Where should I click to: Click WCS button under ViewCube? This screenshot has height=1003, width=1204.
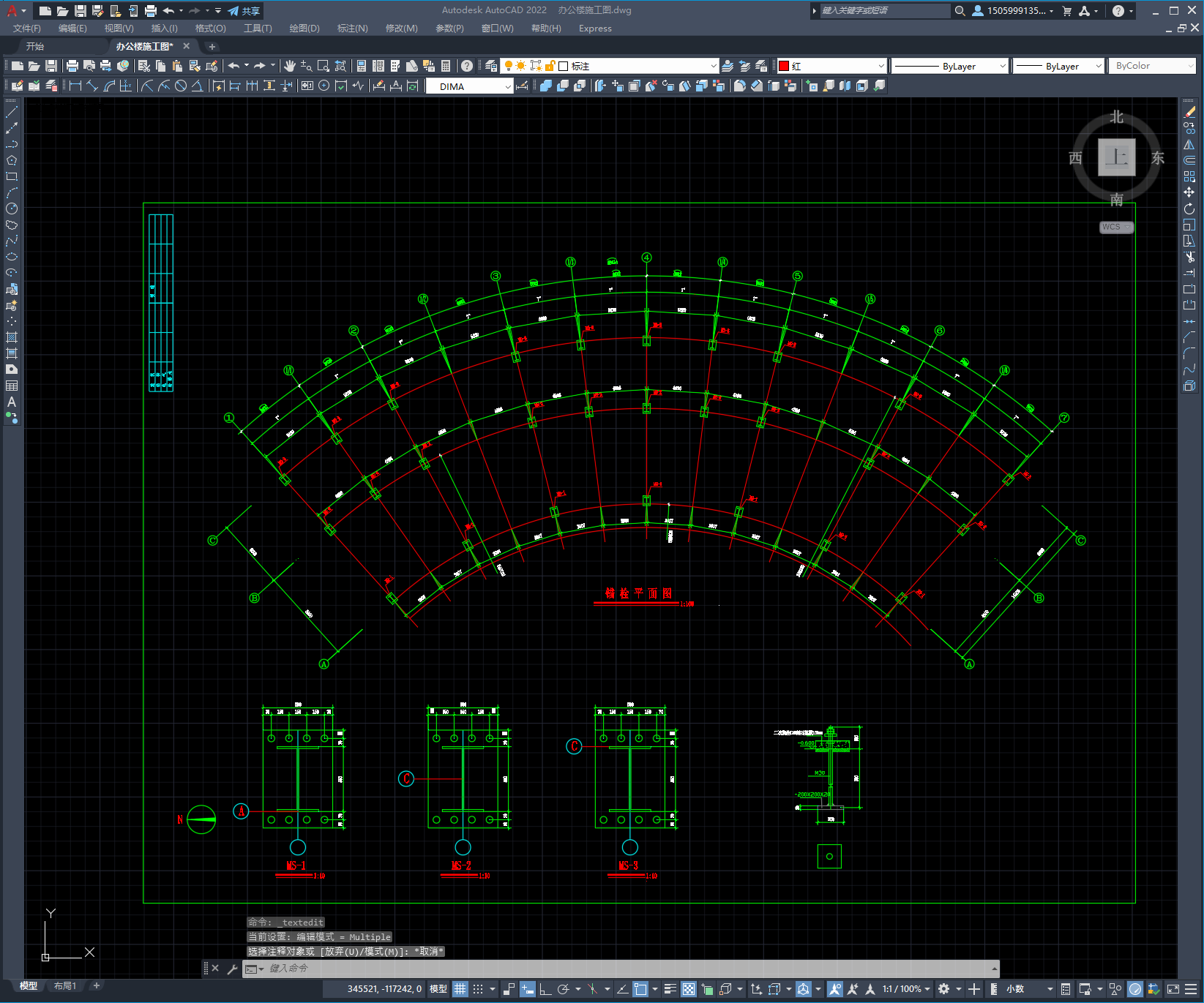coord(1116,227)
